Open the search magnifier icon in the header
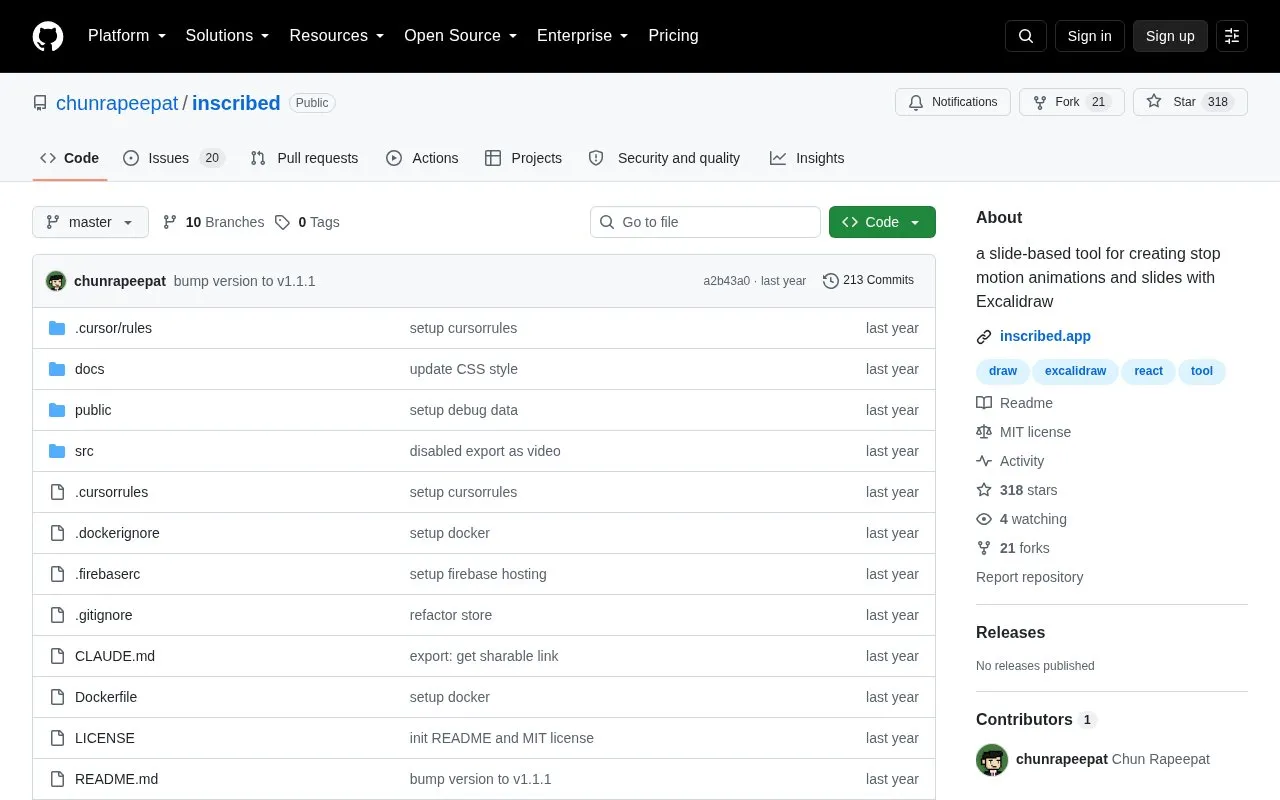Viewport: 1280px width, 800px height. [x=1026, y=36]
